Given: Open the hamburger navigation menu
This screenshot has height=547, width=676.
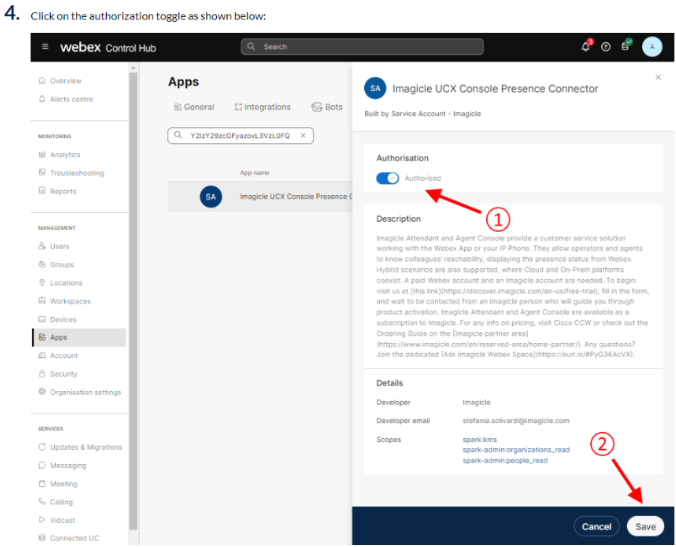Looking at the screenshot, I should [x=45, y=47].
